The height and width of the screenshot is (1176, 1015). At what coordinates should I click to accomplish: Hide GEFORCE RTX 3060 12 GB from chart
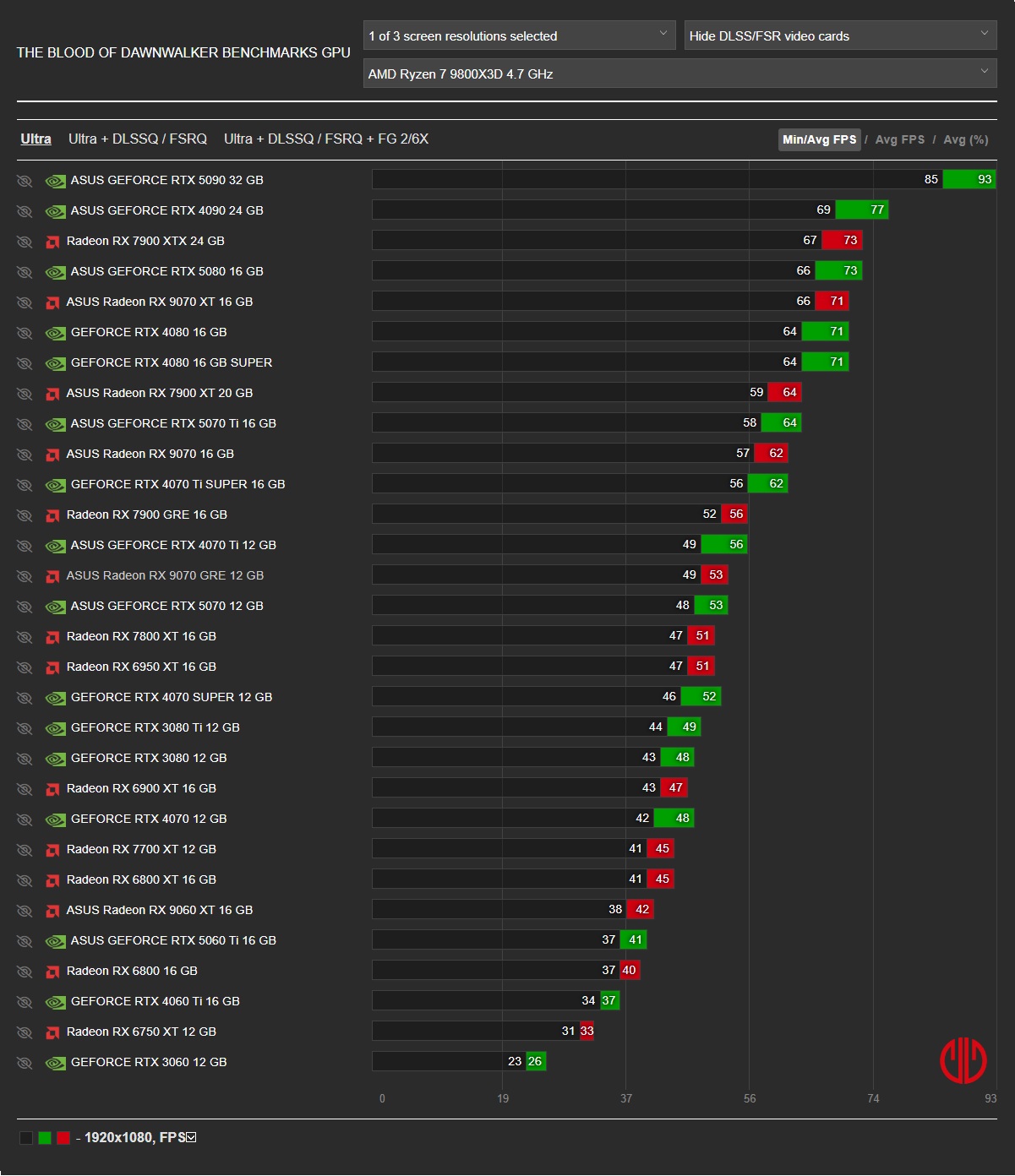(x=25, y=1063)
